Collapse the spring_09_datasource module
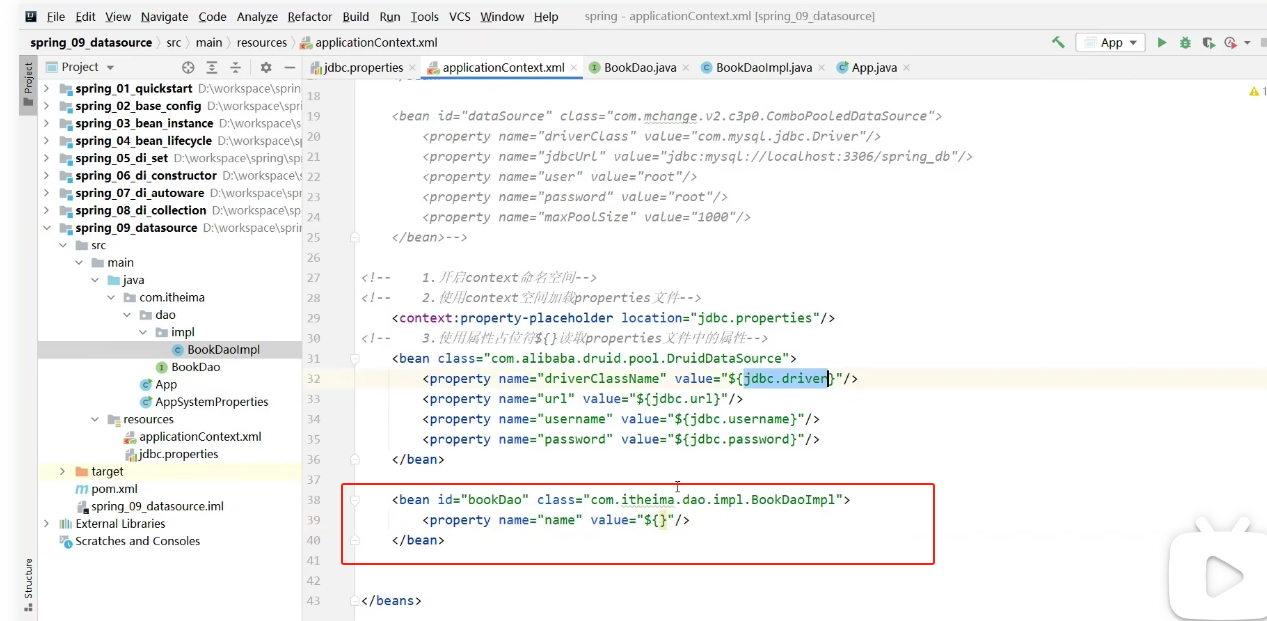1267x621 pixels. (46, 228)
